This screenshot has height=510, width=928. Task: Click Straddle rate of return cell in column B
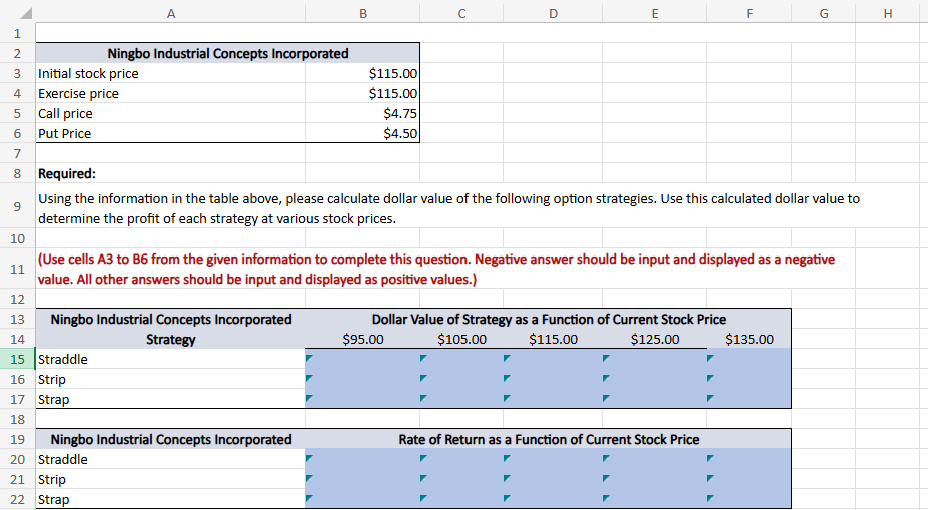point(362,459)
